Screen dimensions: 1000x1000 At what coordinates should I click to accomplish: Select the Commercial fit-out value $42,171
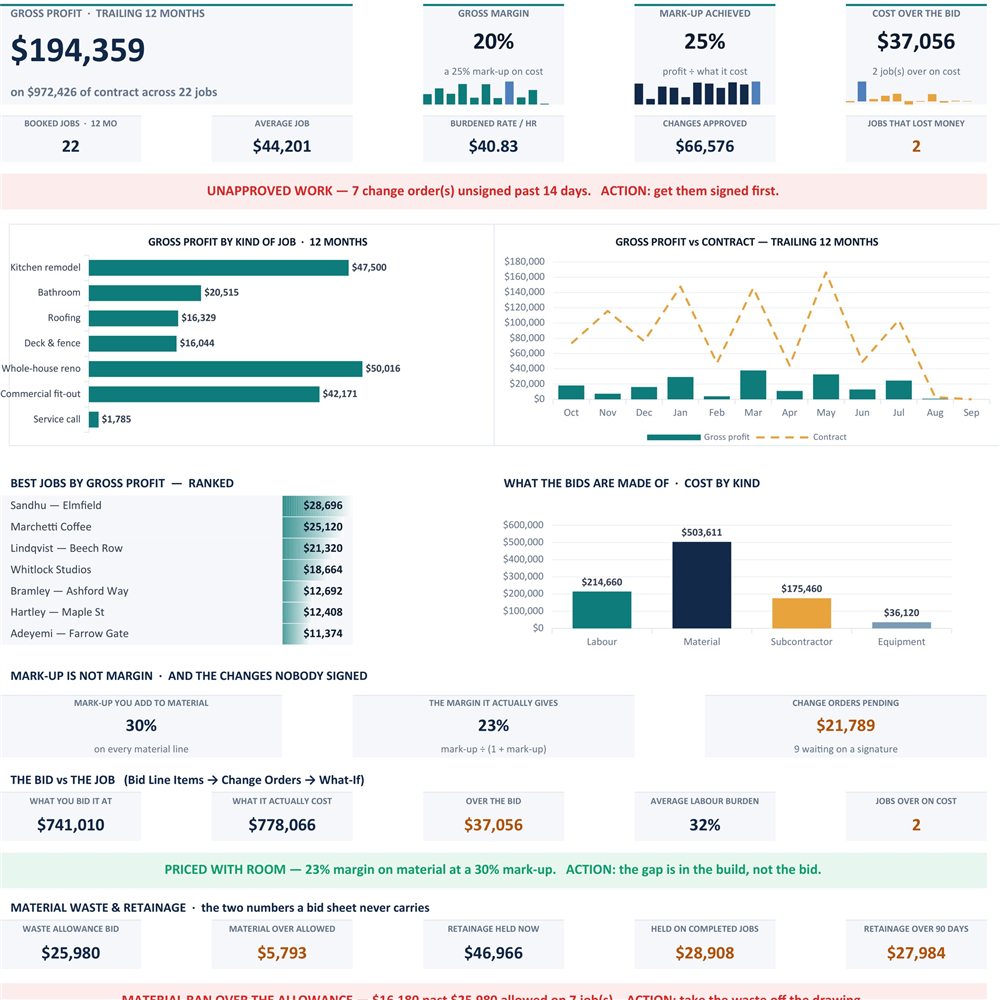[x=340, y=393]
